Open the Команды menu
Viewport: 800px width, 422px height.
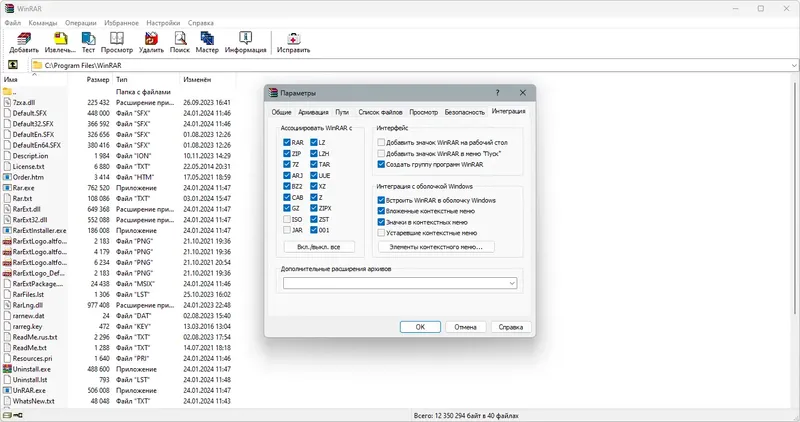coord(43,23)
